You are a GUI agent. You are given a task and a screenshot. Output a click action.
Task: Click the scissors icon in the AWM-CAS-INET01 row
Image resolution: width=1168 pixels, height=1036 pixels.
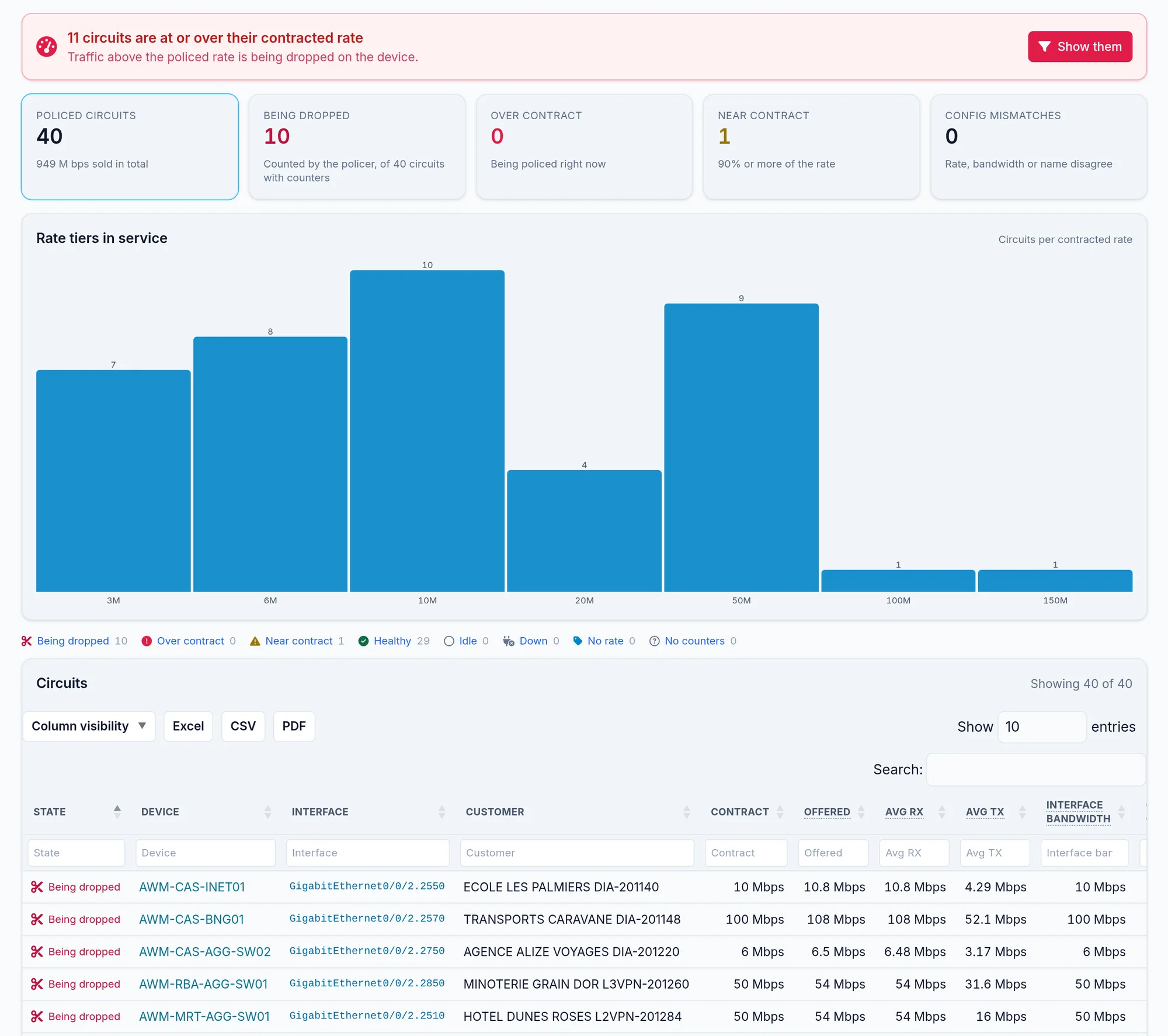click(x=37, y=887)
